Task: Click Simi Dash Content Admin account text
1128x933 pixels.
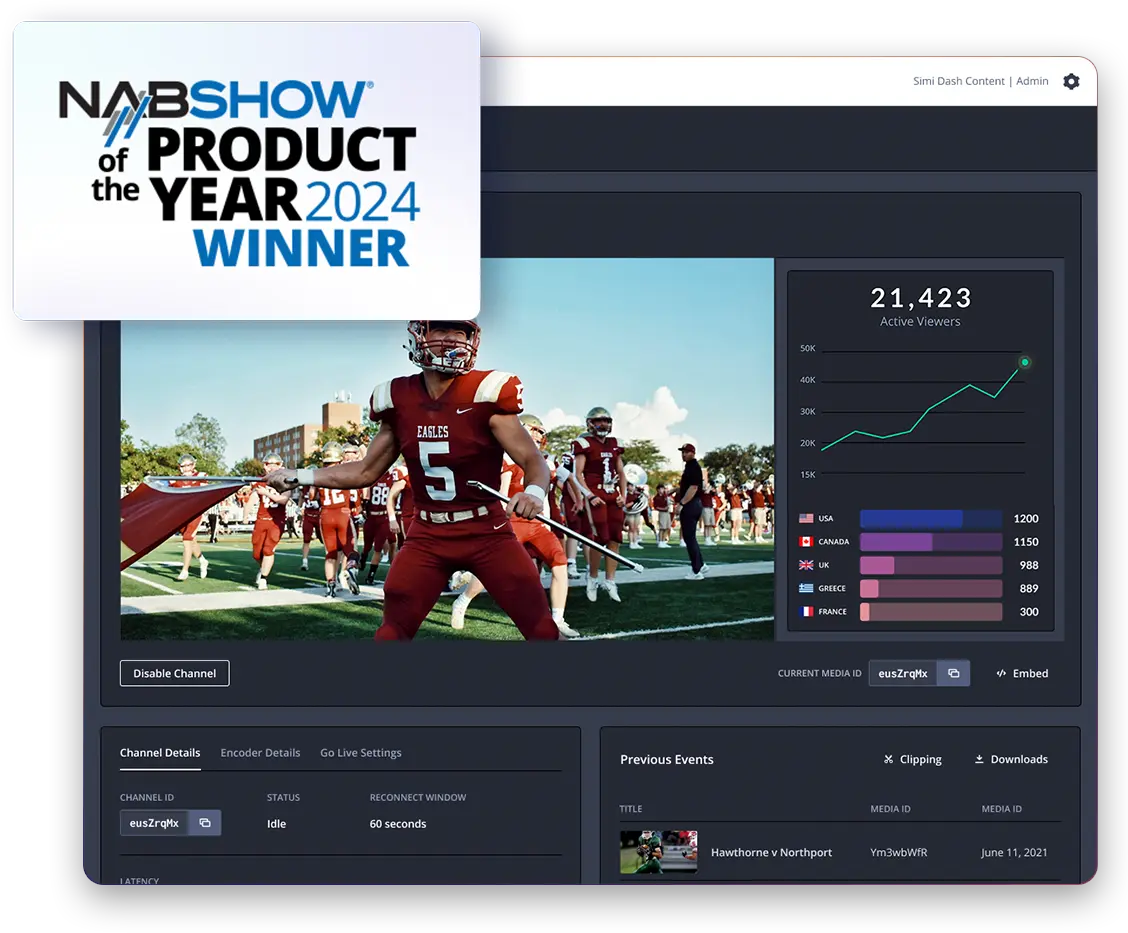Action: pos(981,81)
